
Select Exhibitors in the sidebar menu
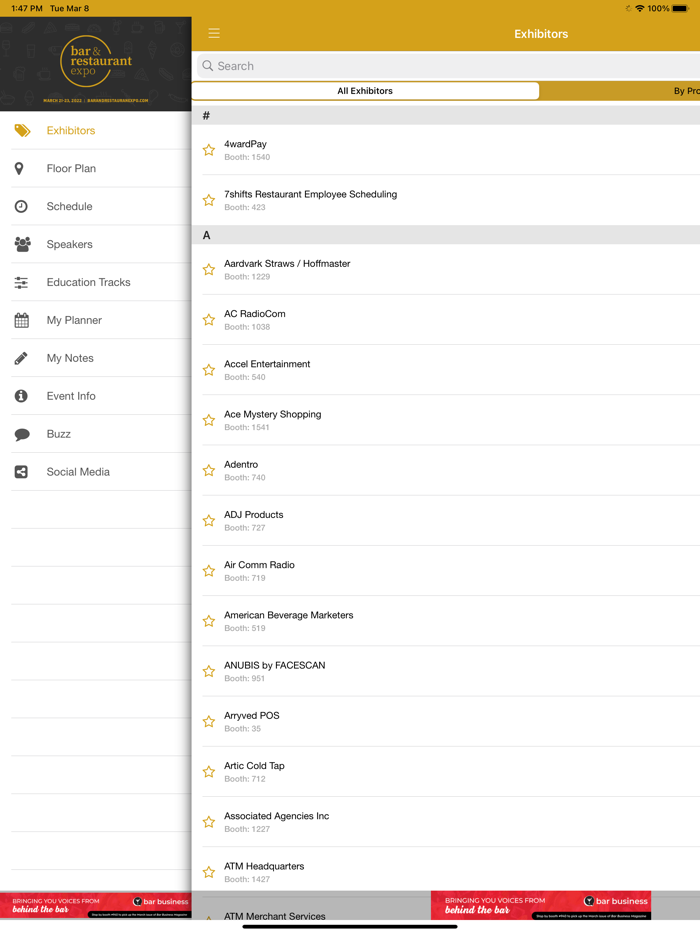coord(71,131)
